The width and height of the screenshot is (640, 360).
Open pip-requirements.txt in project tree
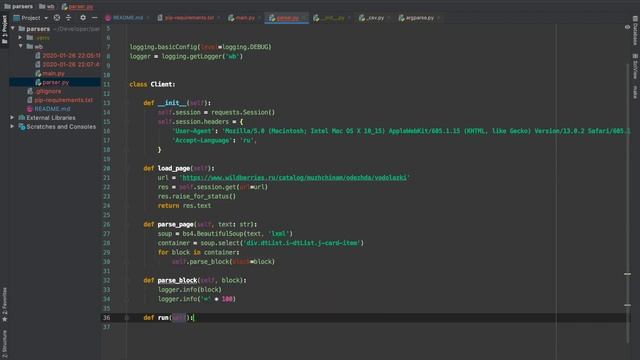63,100
